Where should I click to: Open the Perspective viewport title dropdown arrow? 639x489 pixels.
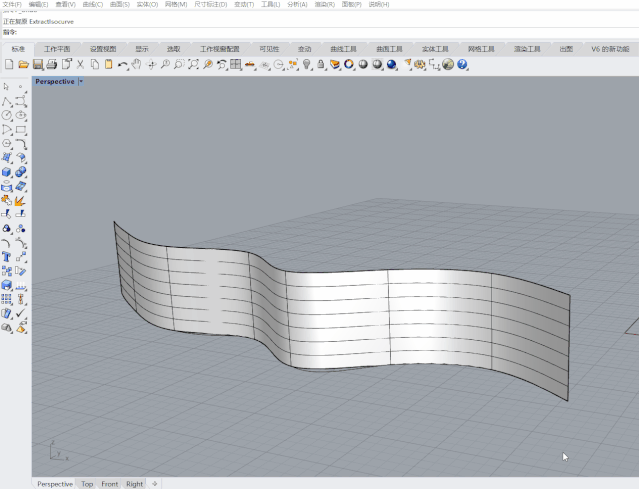81,82
